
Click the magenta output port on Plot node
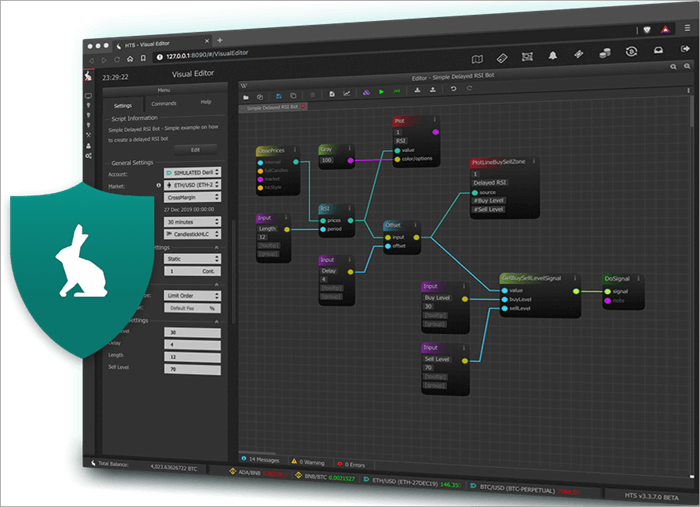[x=435, y=132]
